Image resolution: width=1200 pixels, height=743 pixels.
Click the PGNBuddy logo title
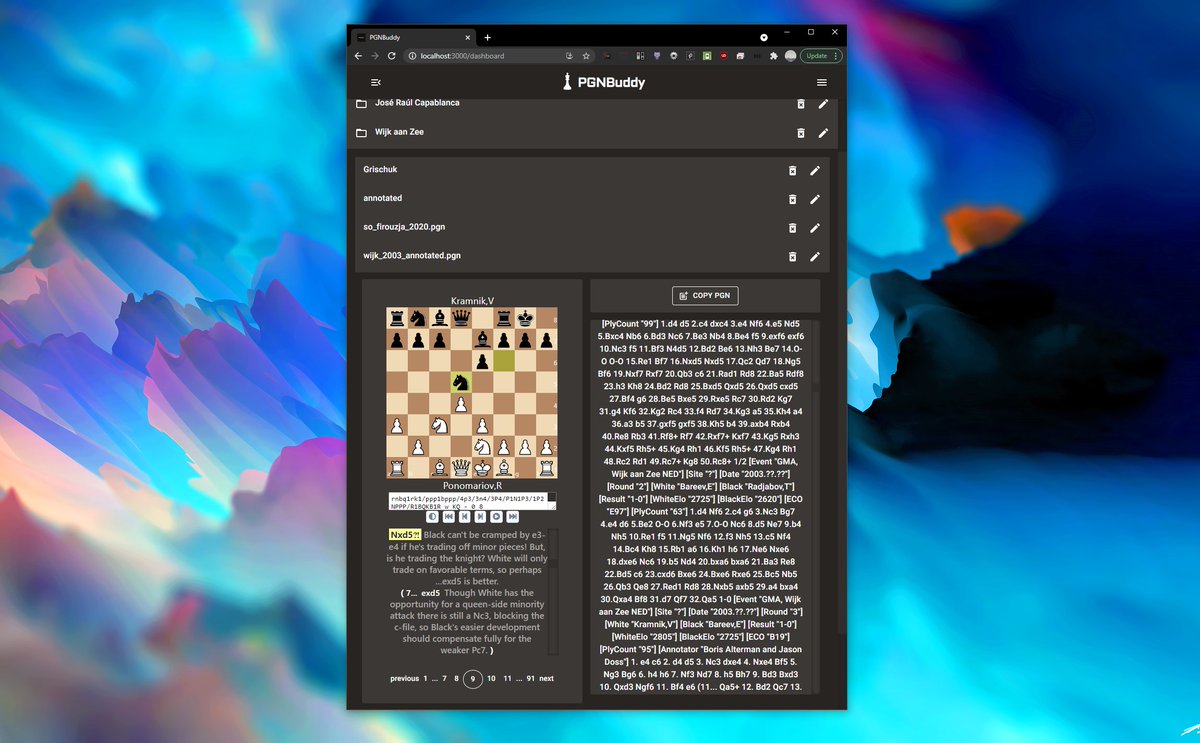tap(603, 82)
